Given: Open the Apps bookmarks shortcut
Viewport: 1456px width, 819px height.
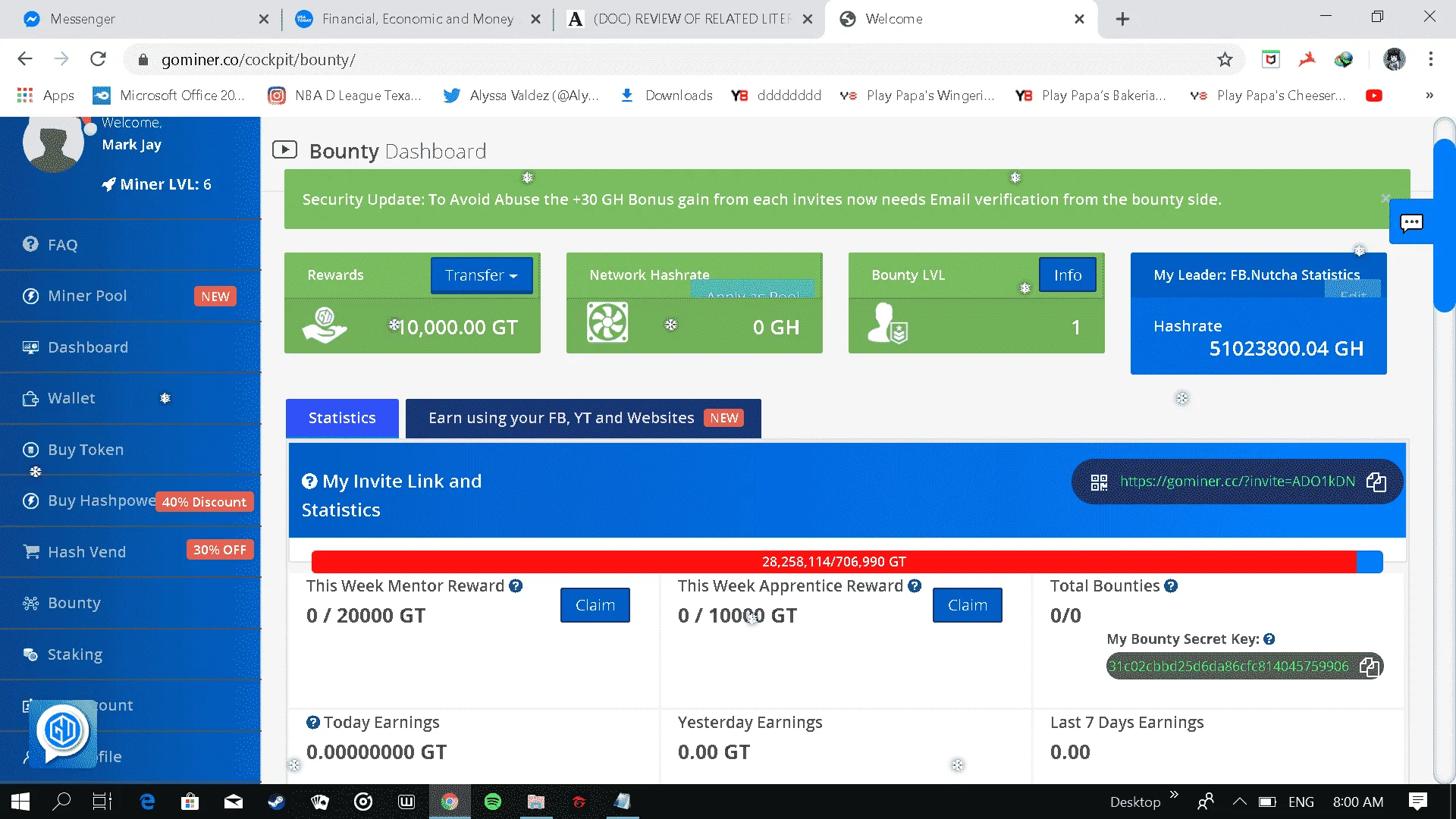Looking at the screenshot, I should [x=45, y=96].
